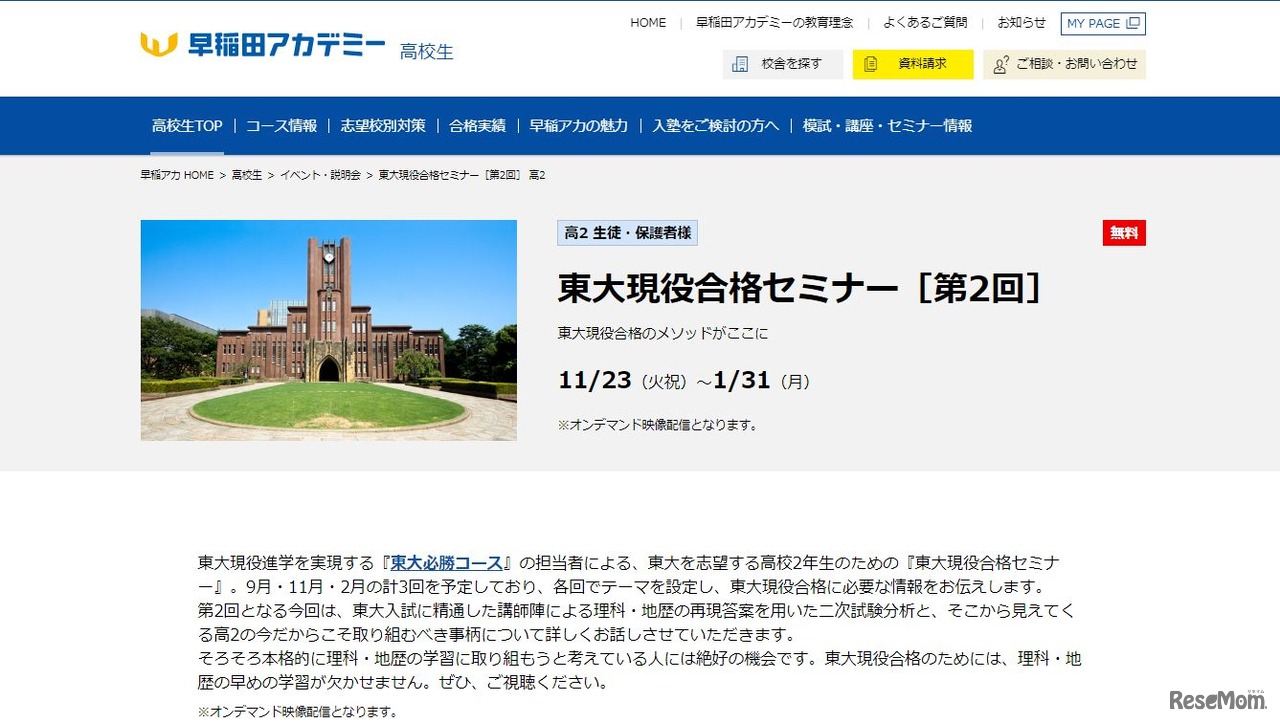Open the HOME page link
The height and width of the screenshot is (723, 1280).
coord(648,22)
